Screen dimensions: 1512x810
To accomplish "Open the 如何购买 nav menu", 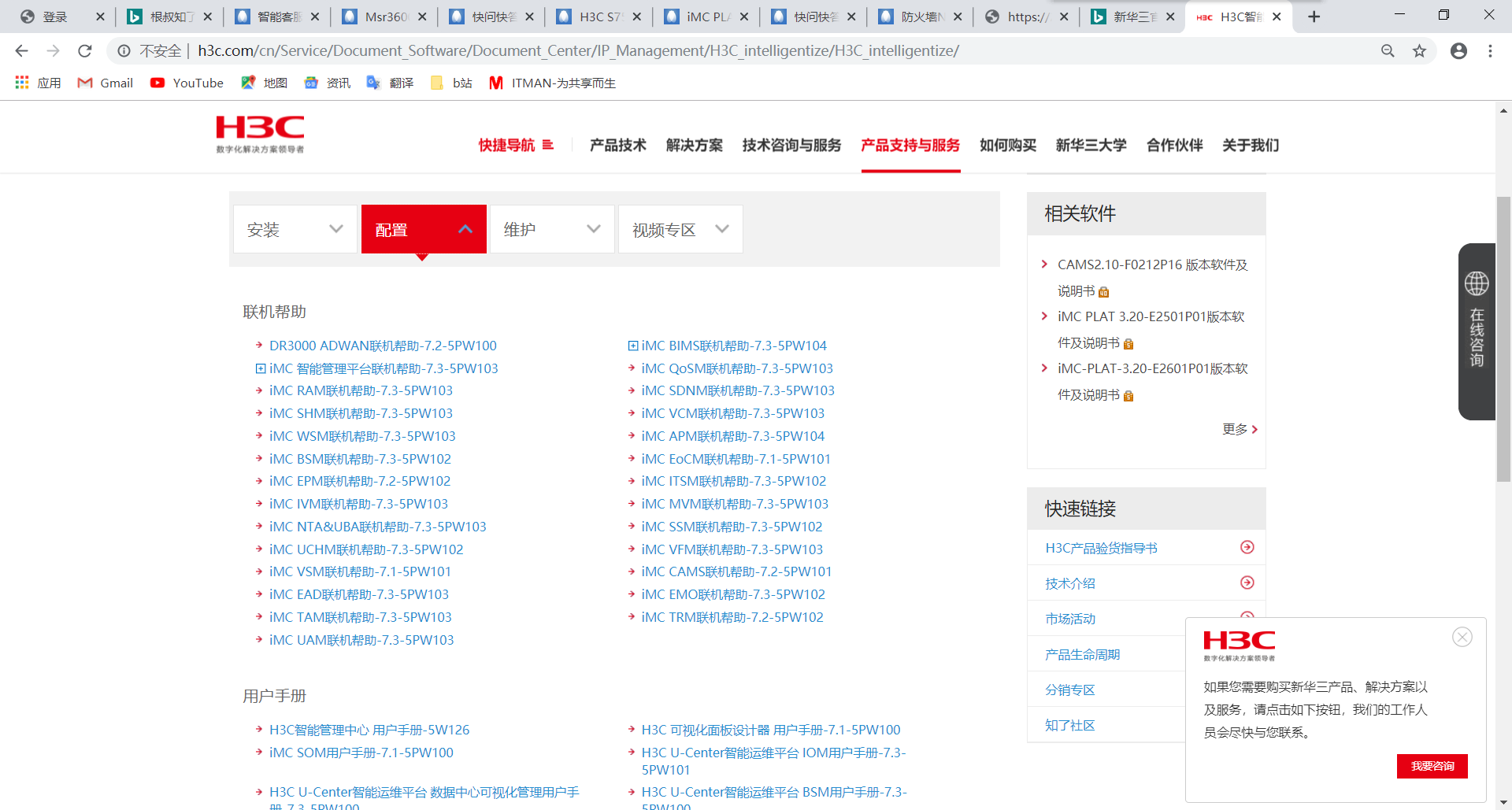I will (1008, 145).
